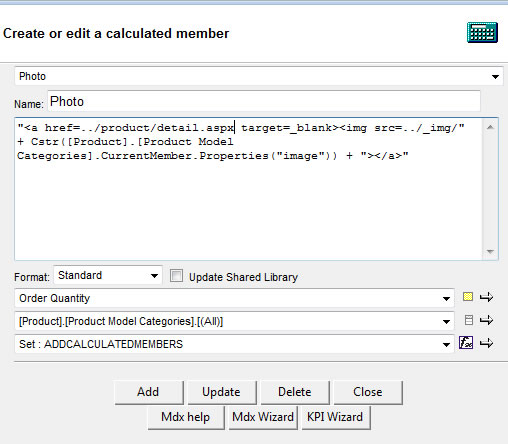Enable the Update Shared Library checkbox
This screenshot has height=444, width=508.
pyautogui.click(x=176, y=276)
